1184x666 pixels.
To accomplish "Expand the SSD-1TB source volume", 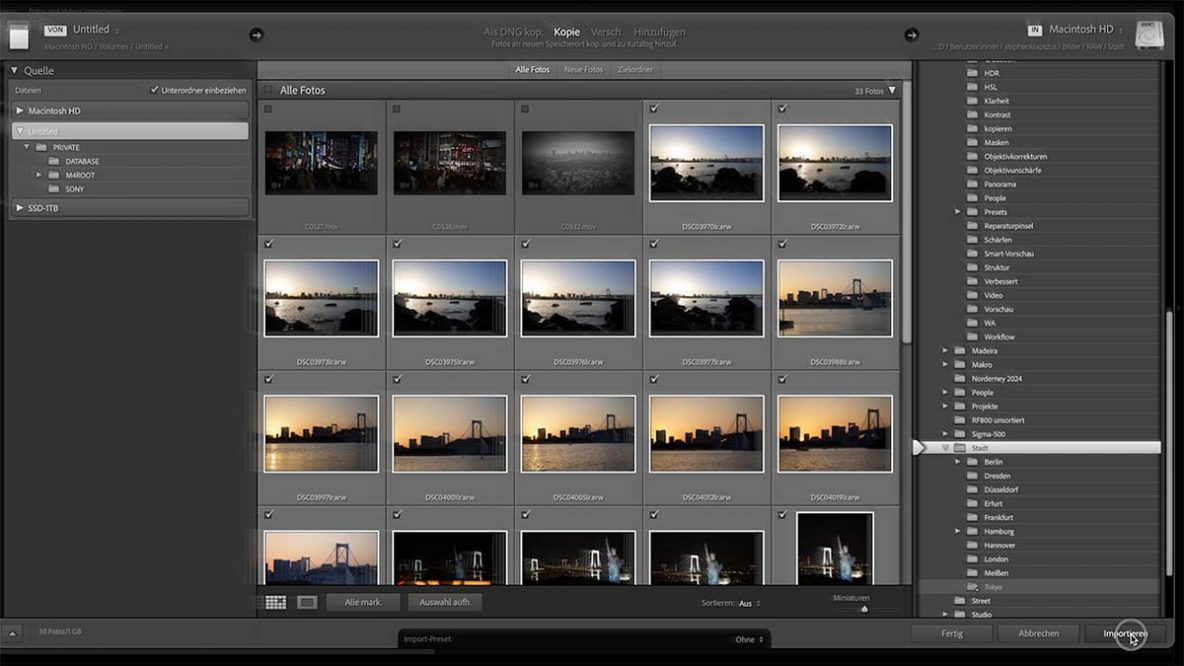I will click(x=20, y=208).
